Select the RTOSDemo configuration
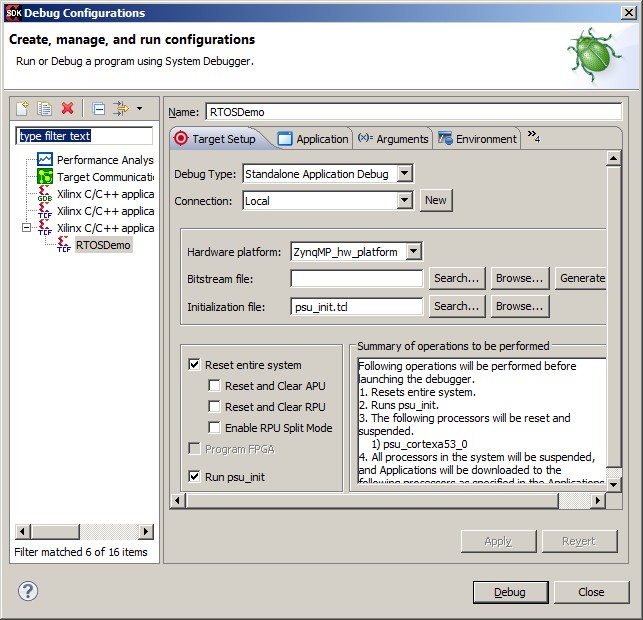 click(103, 245)
